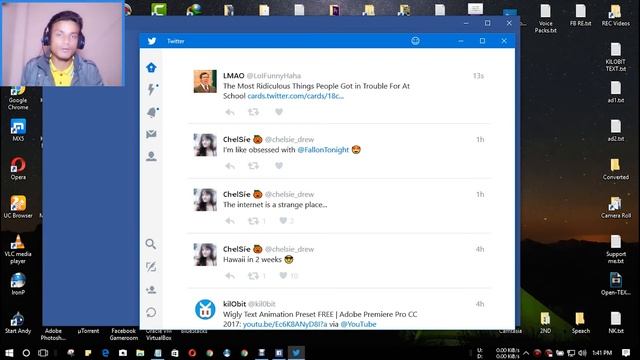
Task: Open Google Chrome desktop shortcut
Action: click(x=18, y=98)
